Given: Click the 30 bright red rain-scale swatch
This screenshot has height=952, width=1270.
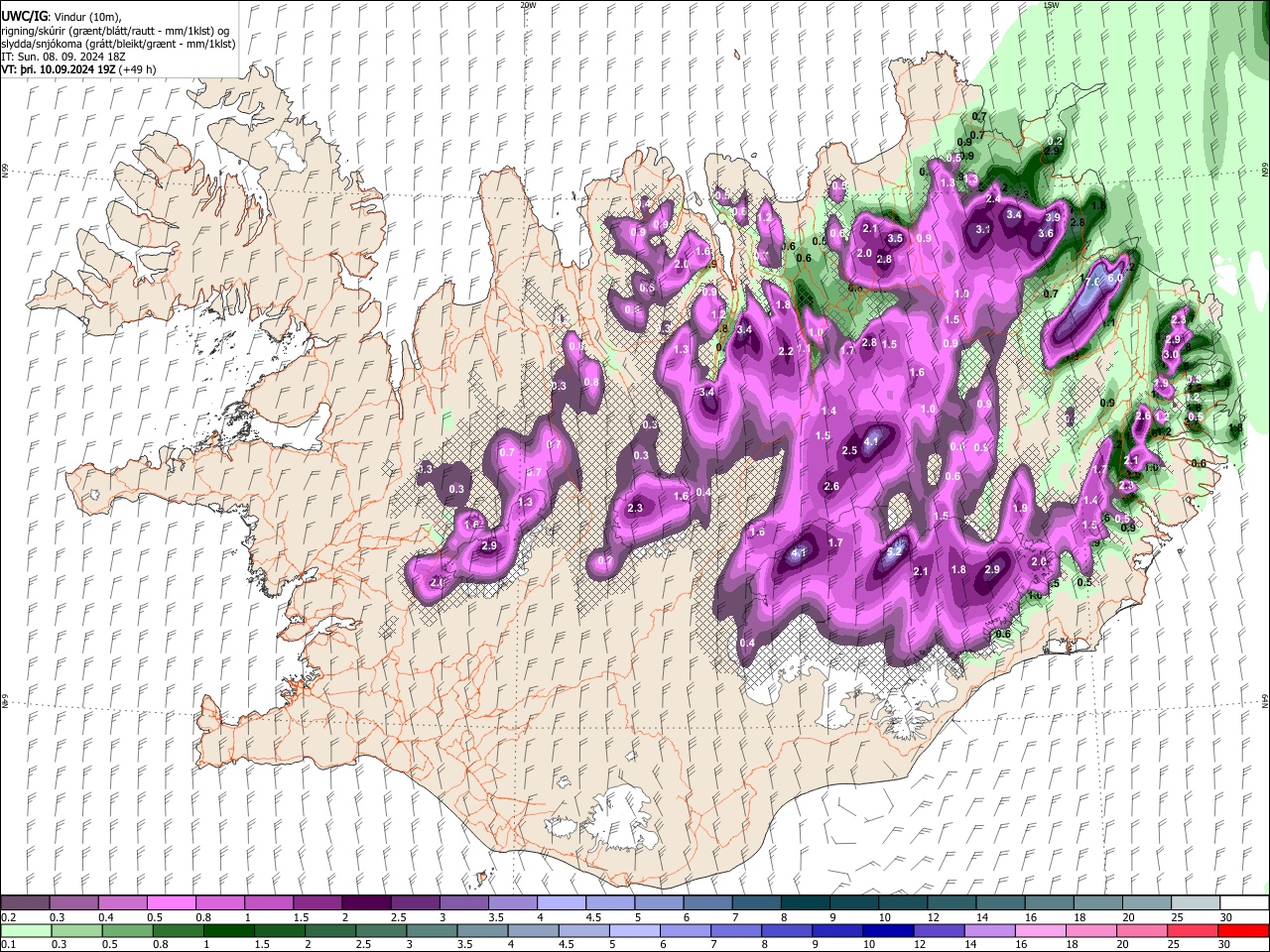Looking at the screenshot, I should click(x=1243, y=930).
